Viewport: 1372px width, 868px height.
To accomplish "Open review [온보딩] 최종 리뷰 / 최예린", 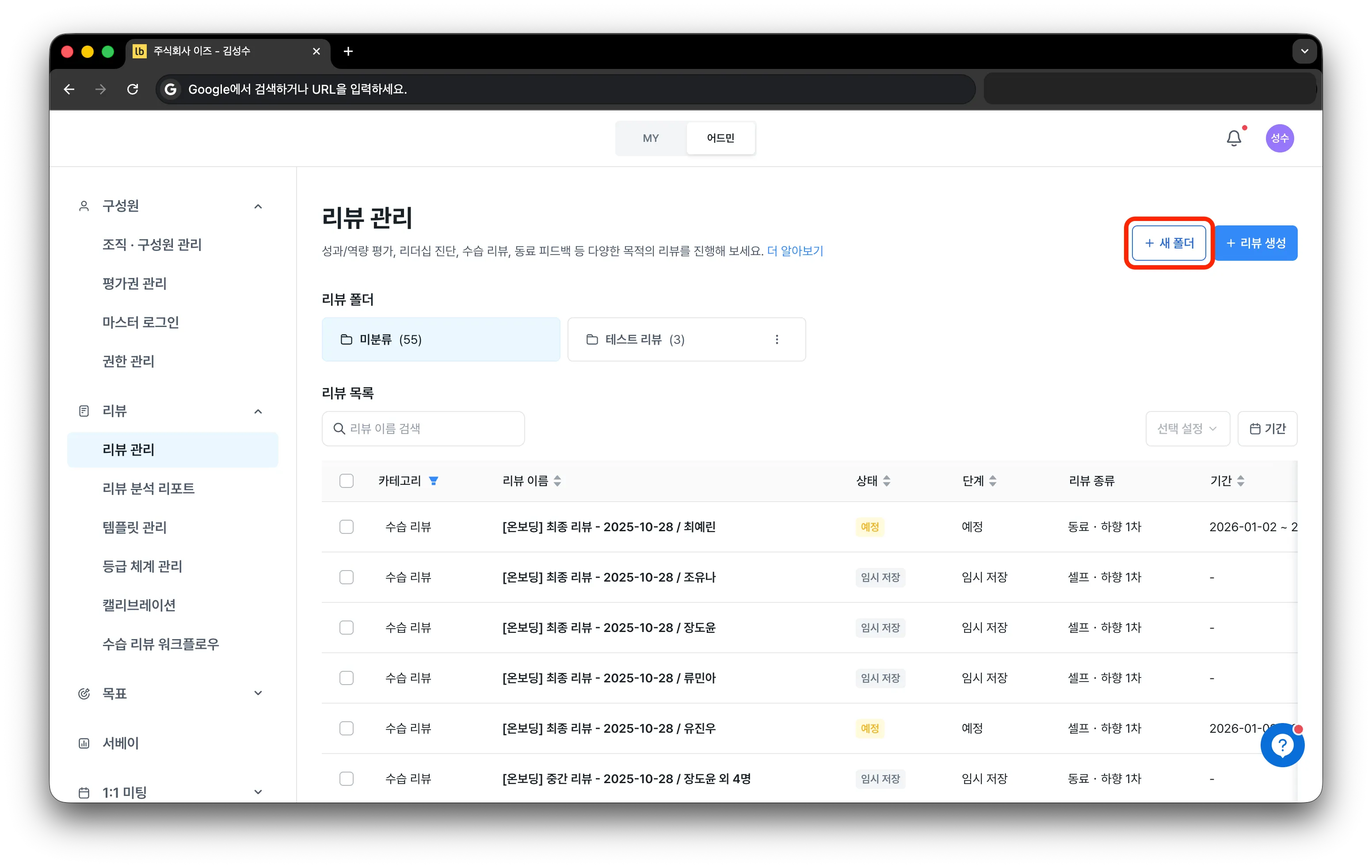I will (609, 527).
